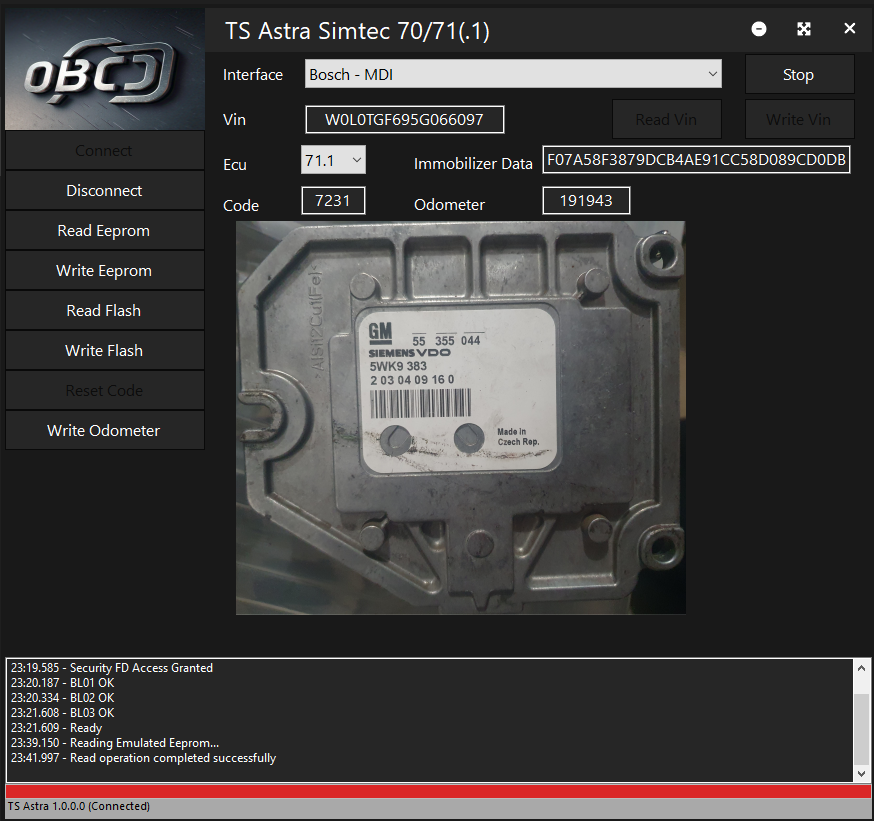Click the Write Odometer button
Image resolution: width=874 pixels, height=821 pixels.
point(105,430)
